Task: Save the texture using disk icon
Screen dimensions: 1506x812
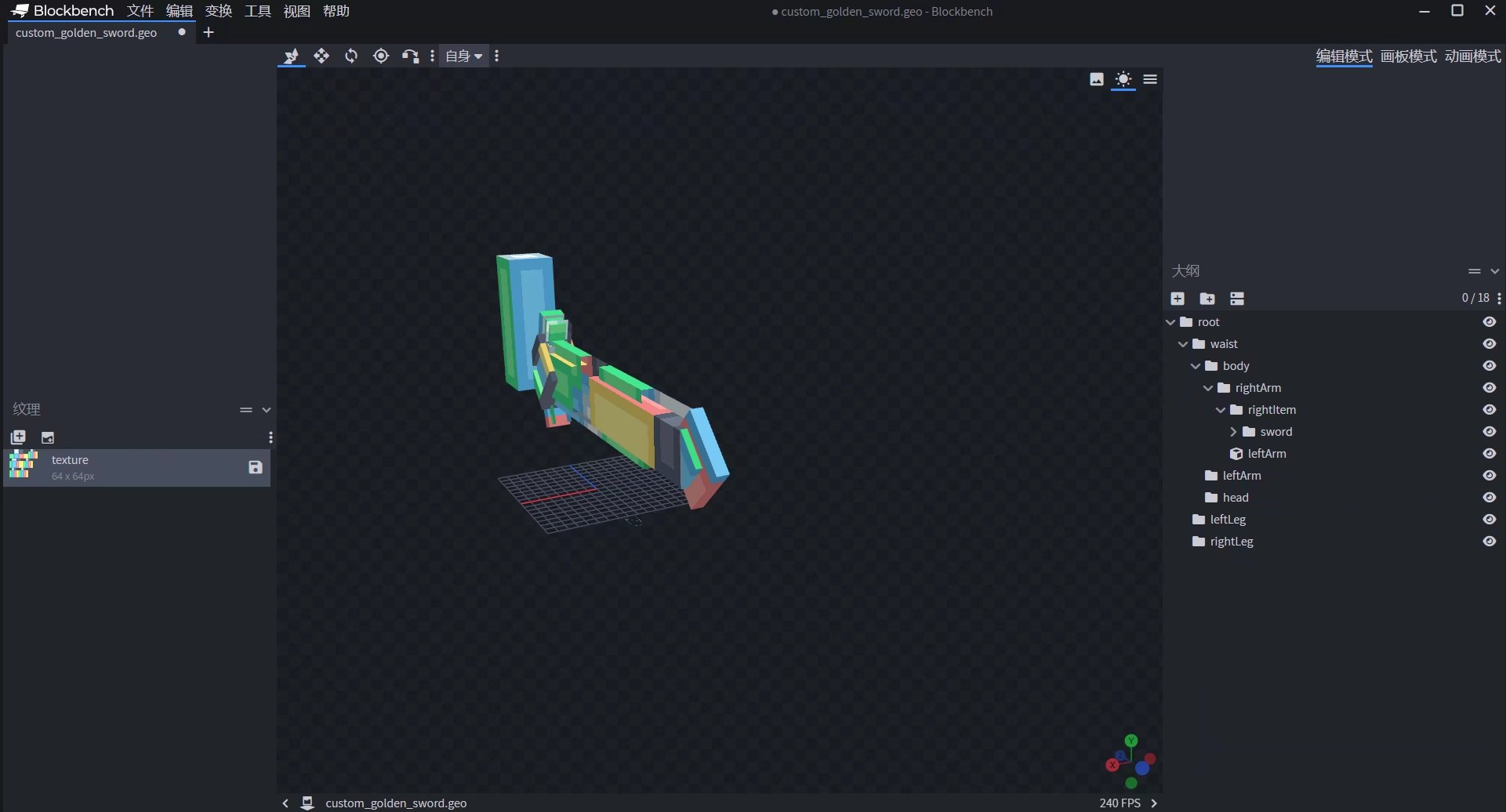Action: 255,467
